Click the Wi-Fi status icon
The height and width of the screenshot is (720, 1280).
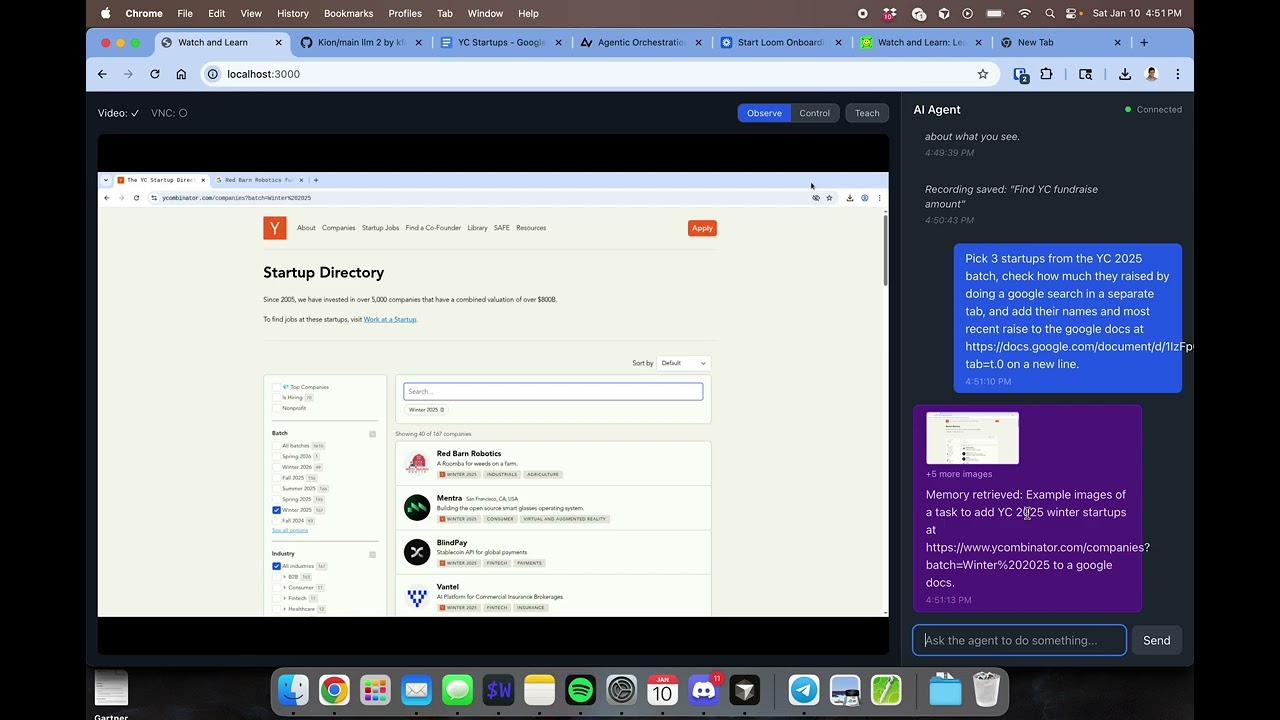coord(1024,13)
